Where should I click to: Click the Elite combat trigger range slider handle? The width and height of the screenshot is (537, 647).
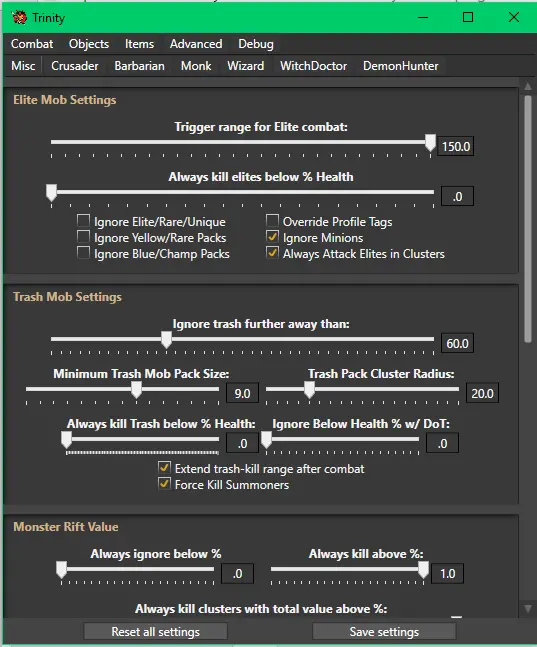[x=430, y=143]
